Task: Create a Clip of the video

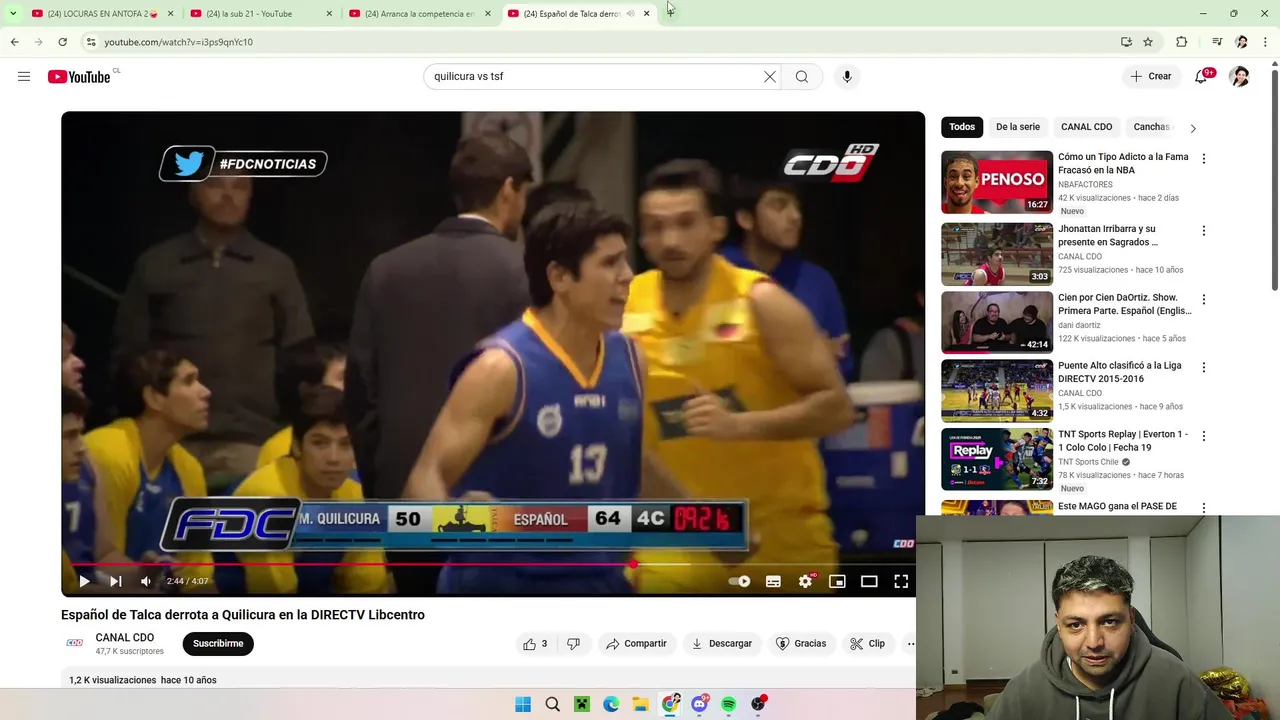Action: coord(868,643)
